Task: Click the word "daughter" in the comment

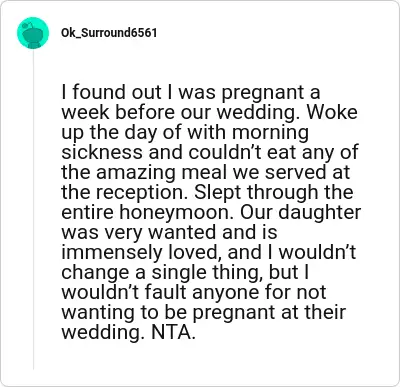Action: click(320, 214)
